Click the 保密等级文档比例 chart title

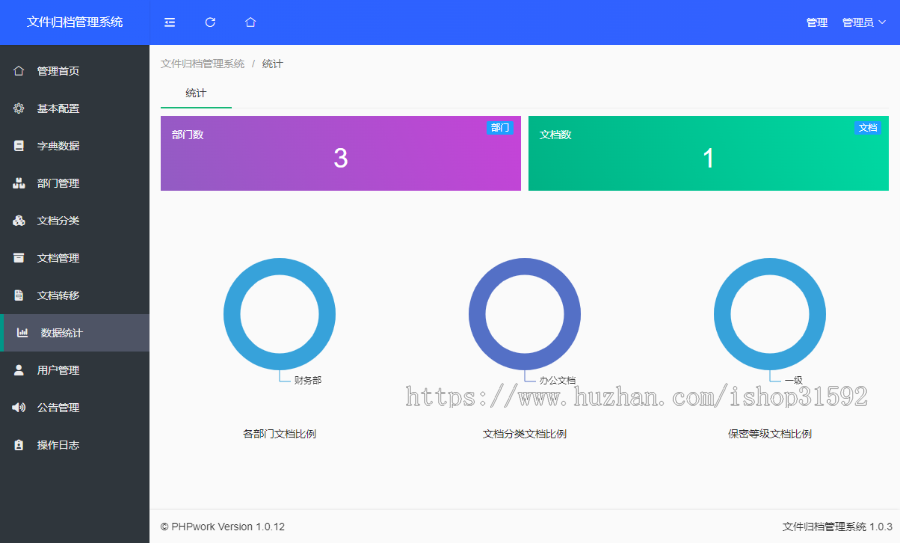[x=770, y=434]
